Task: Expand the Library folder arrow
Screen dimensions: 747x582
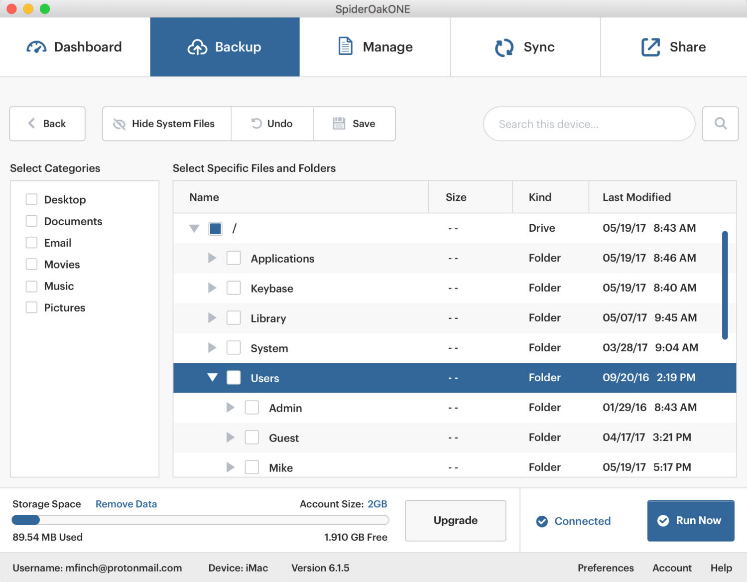Action: point(212,318)
